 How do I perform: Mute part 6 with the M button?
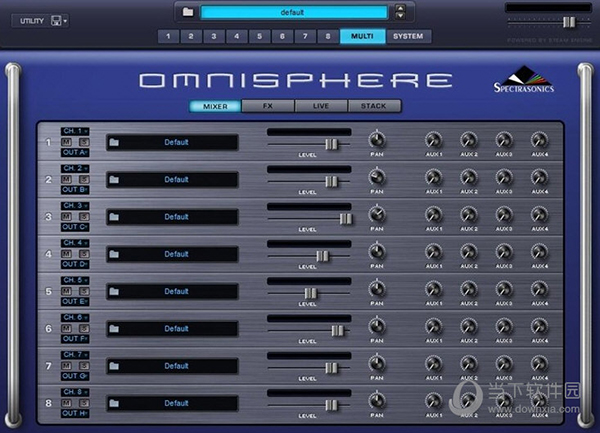pos(67,329)
